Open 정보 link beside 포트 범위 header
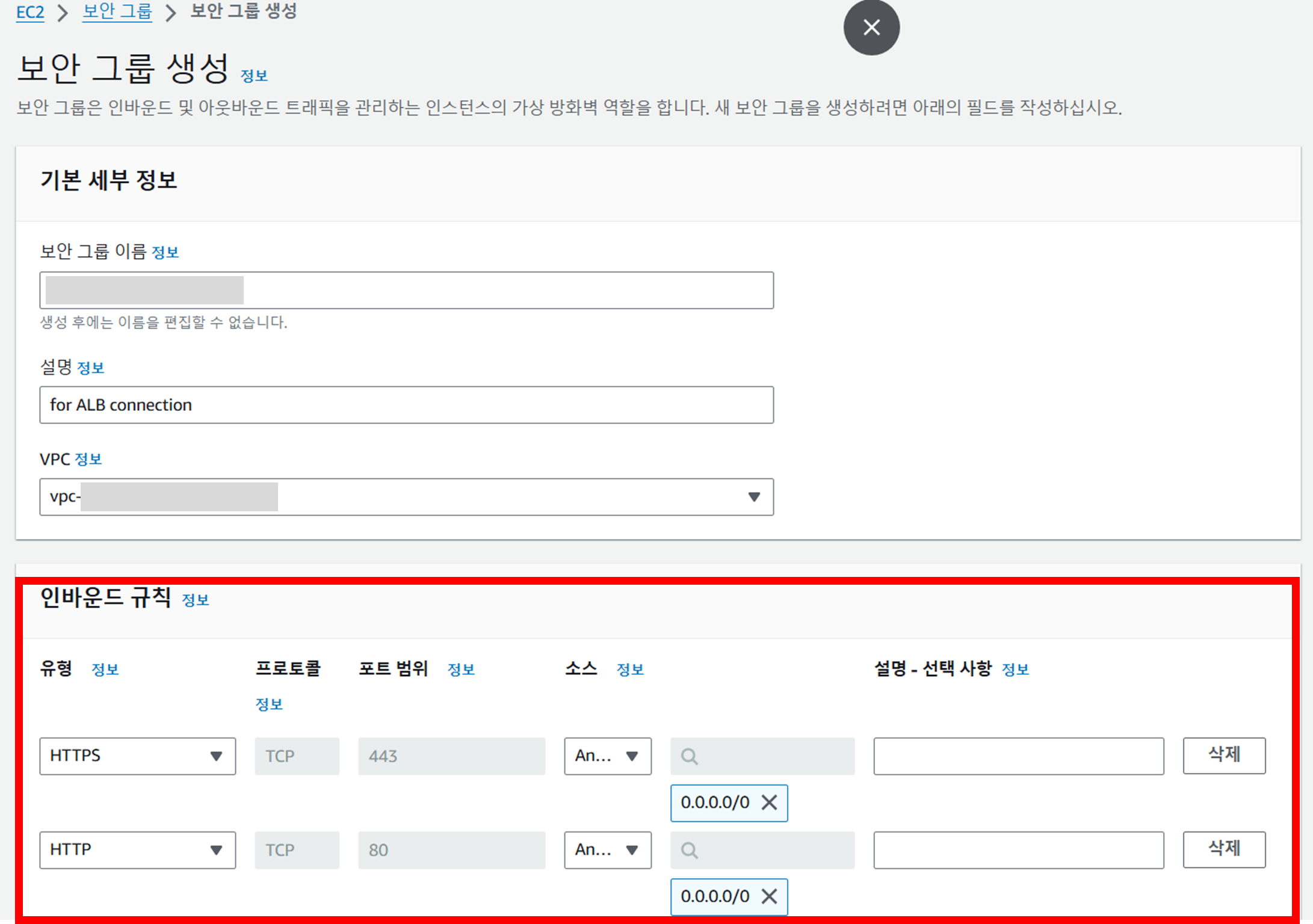This screenshot has height=924, width=1313. coord(461,670)
